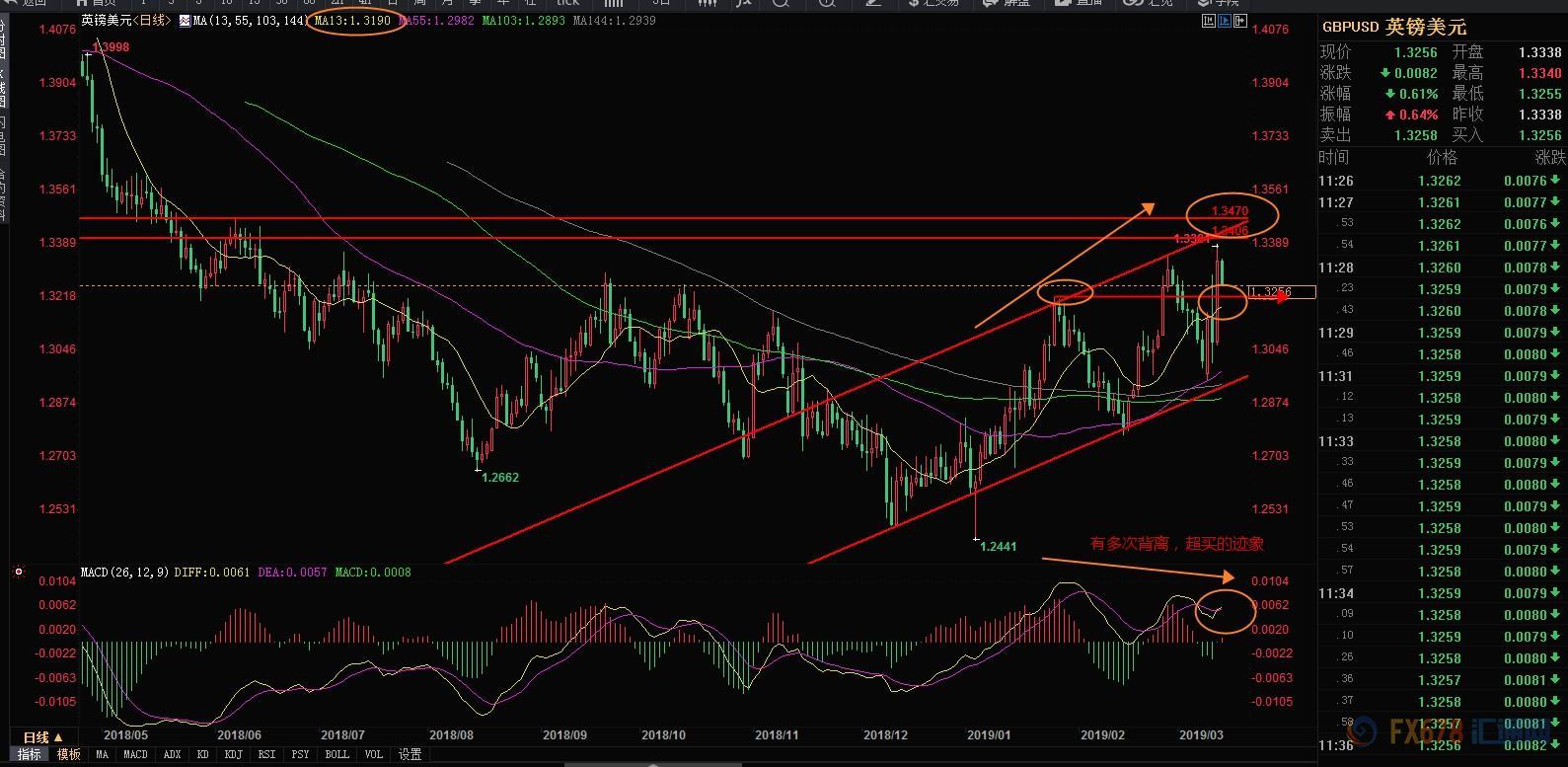Click the 最高 value 1.3340
The height and width of the screenshot is (767, 1568).
pos(1539,73)
